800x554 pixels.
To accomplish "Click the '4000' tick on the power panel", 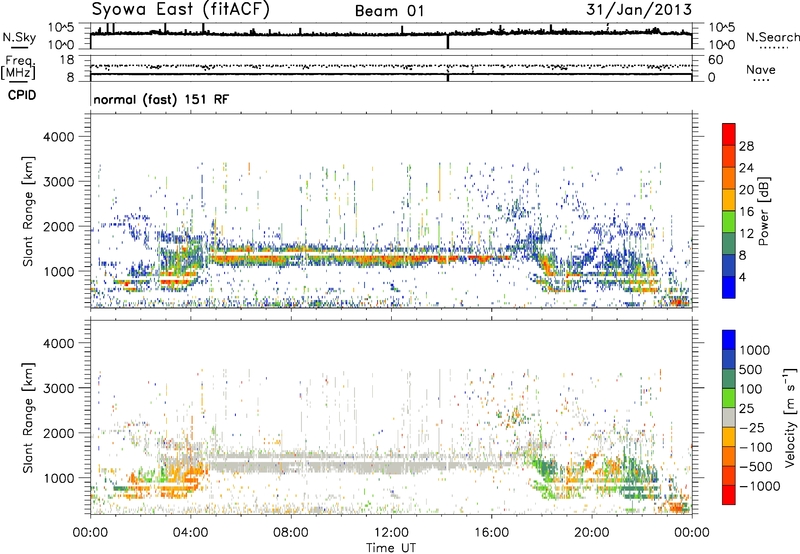I will pyautogui.click(x=58, y=137).
